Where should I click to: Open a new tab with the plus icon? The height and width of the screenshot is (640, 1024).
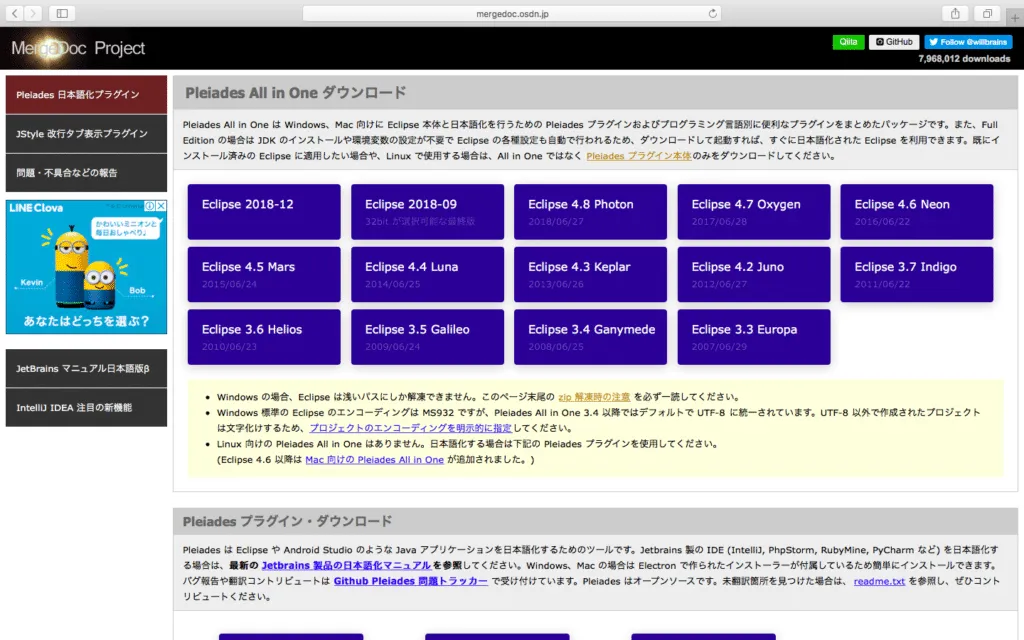click(x=1014, y=18)
